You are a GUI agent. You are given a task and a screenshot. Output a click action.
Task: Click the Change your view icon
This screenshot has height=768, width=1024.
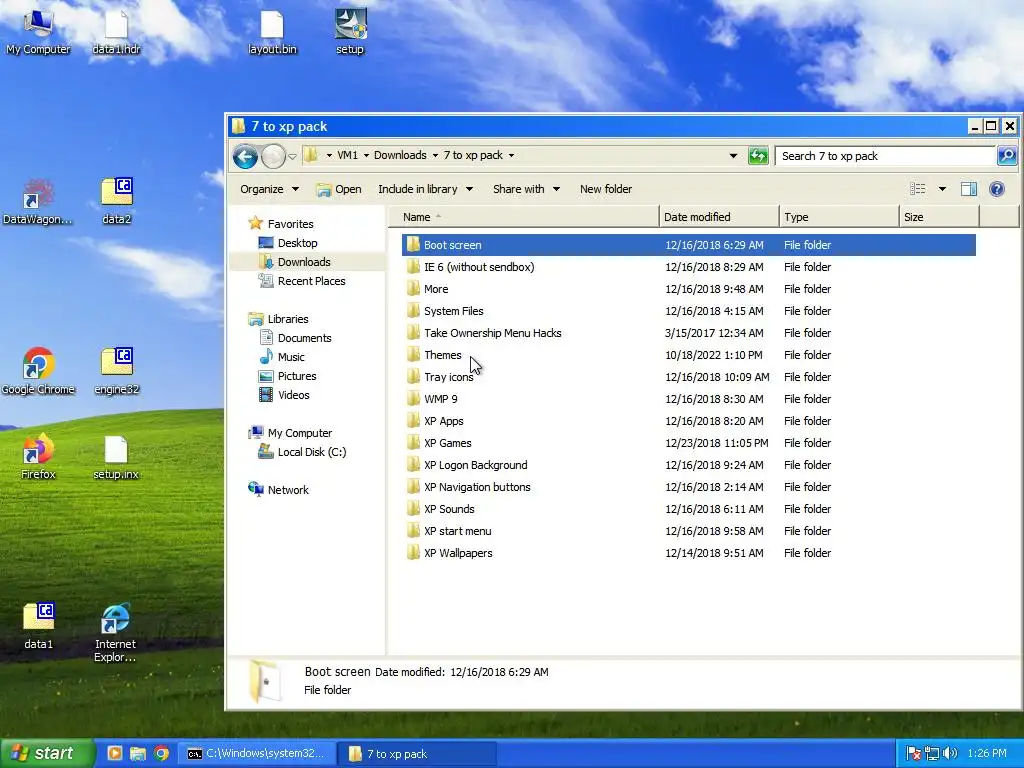pos(918,189)
